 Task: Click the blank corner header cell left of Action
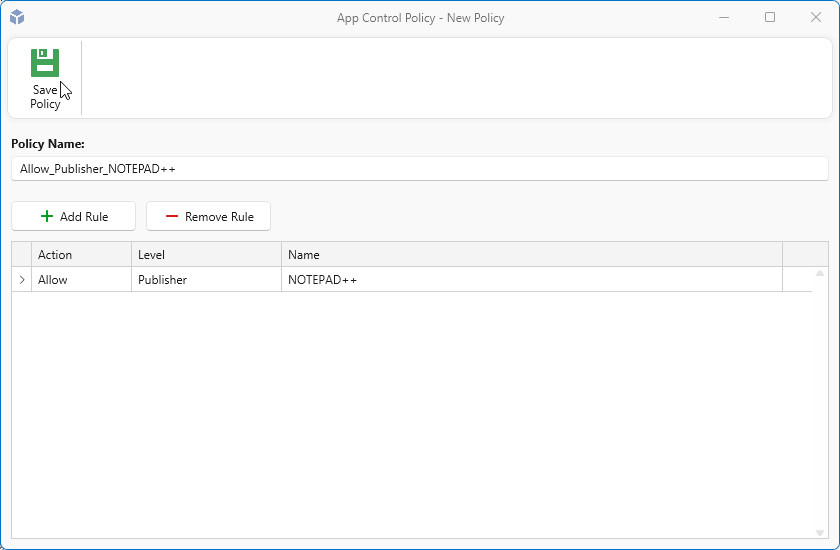coord(22,255)
